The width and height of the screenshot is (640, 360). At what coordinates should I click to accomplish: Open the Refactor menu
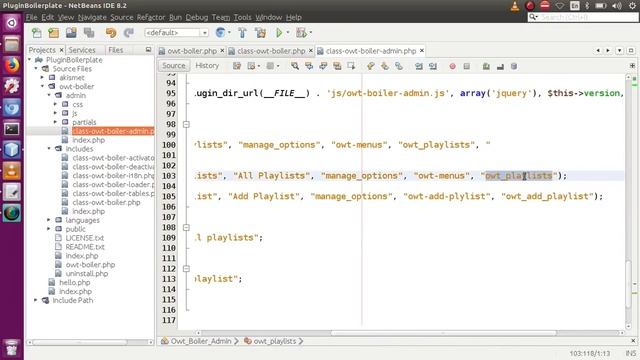[x=151, y=17]
